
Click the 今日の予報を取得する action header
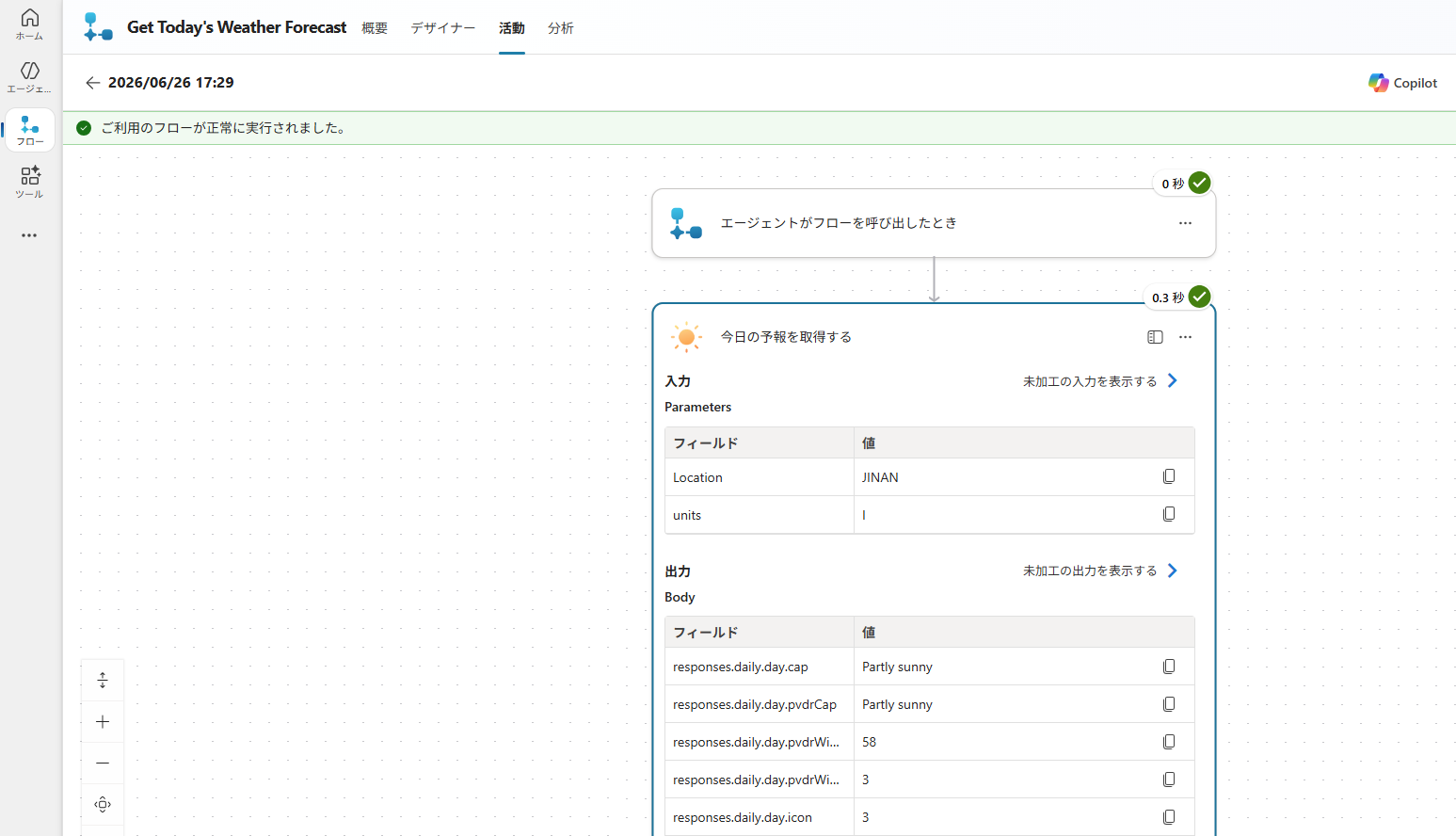(786, 337)
